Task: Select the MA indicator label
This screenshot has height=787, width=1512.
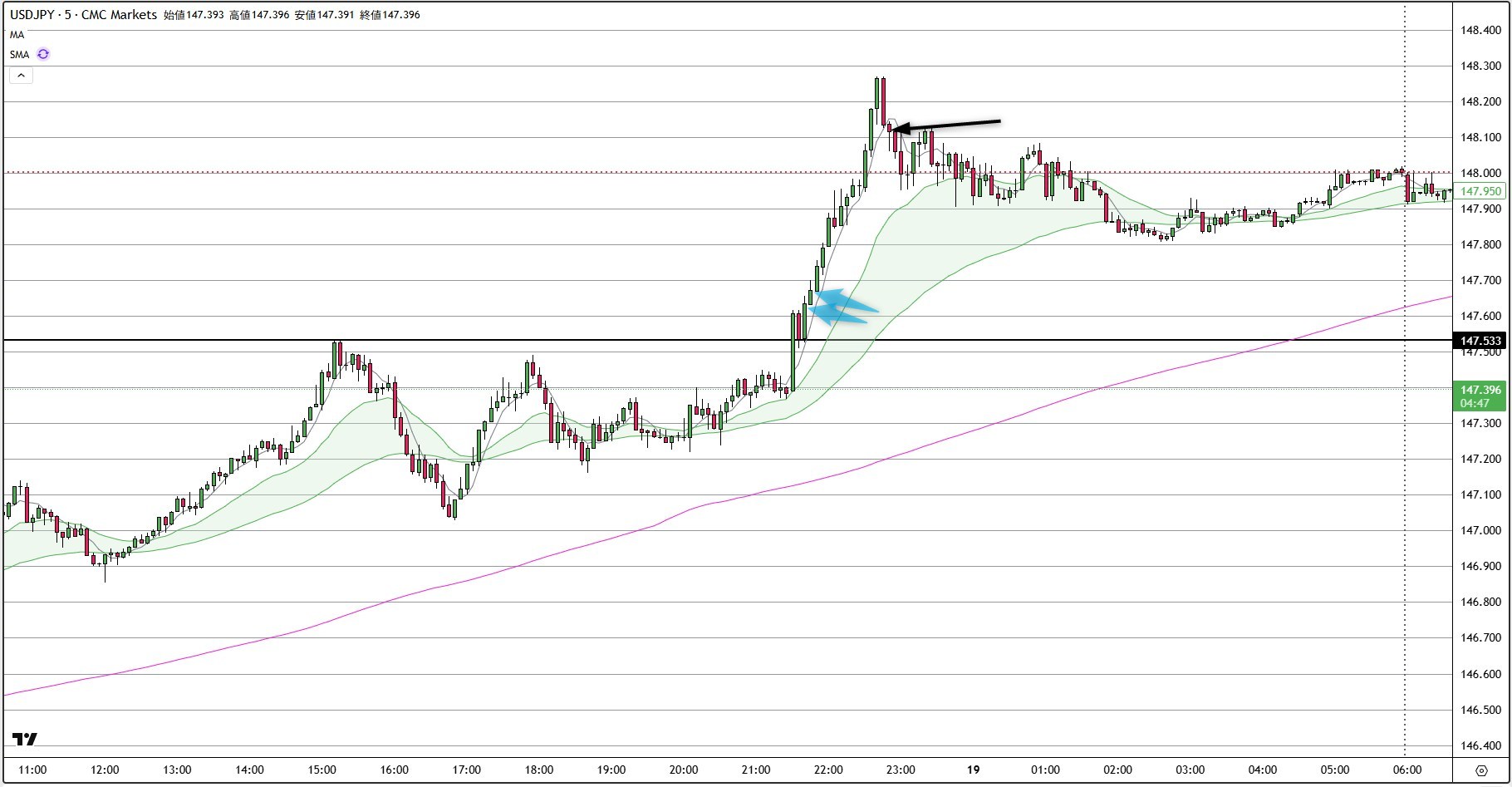Action: click(17, 35)
